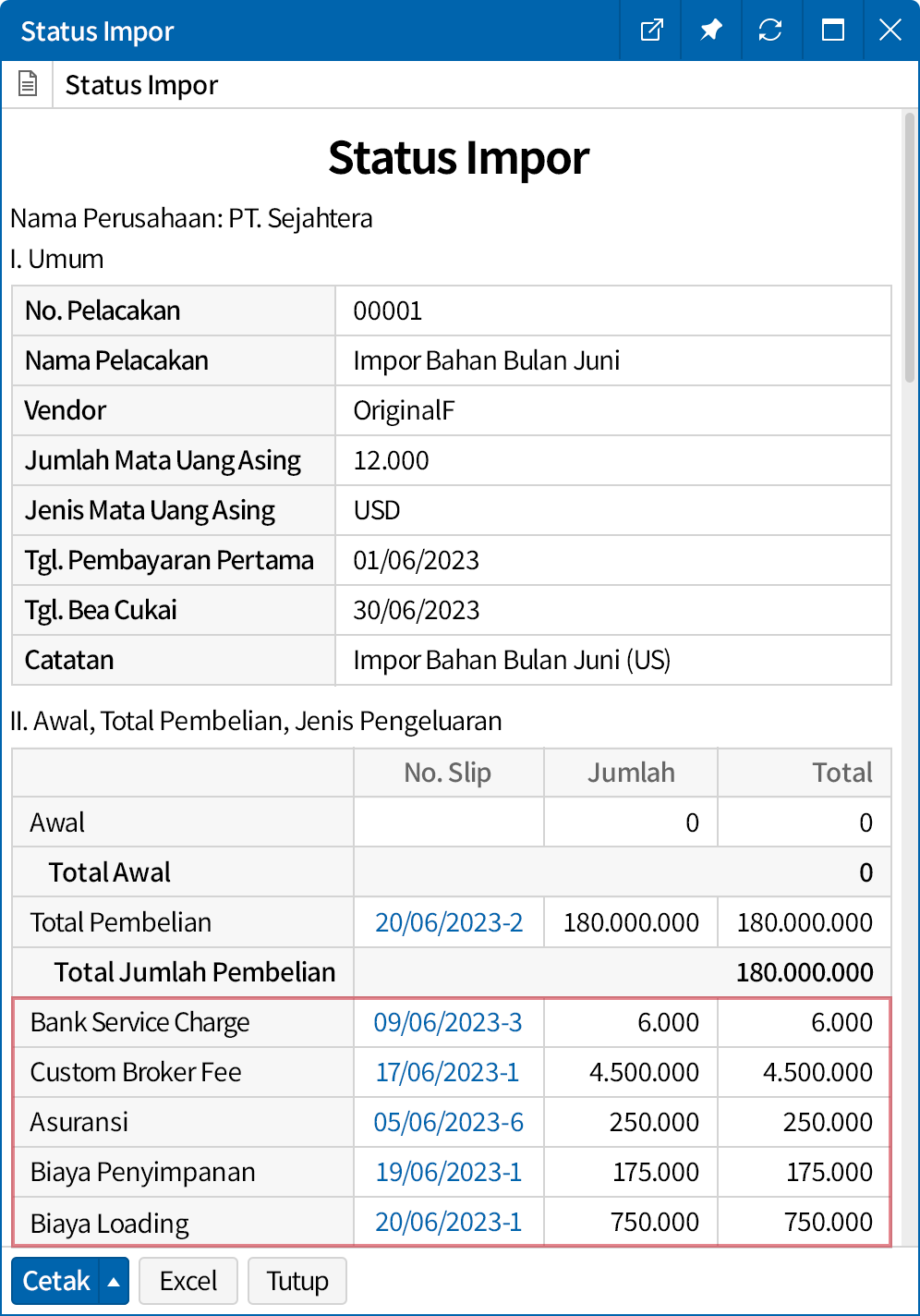Select the Status Impor tab
920x1316 pixels.
(x=141, y=85)
